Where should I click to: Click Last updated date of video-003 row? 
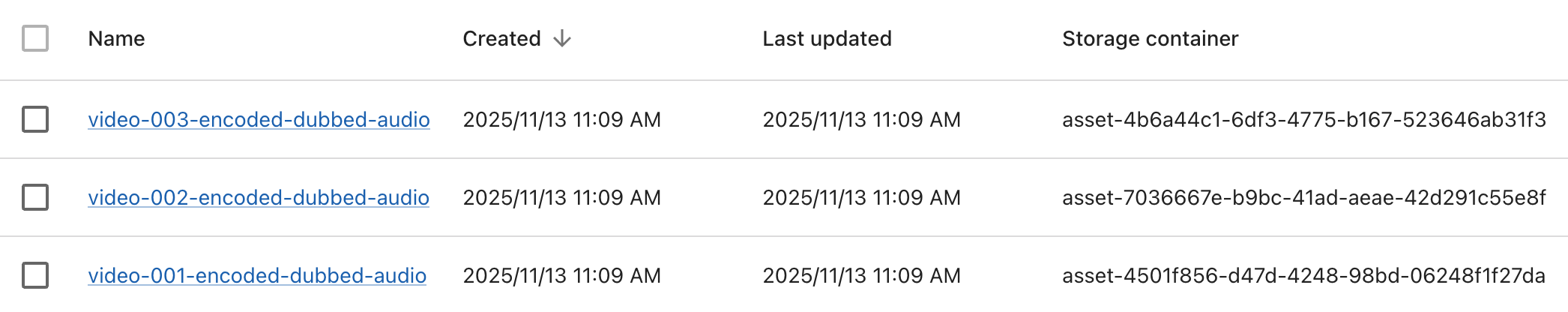pos(861,119)
